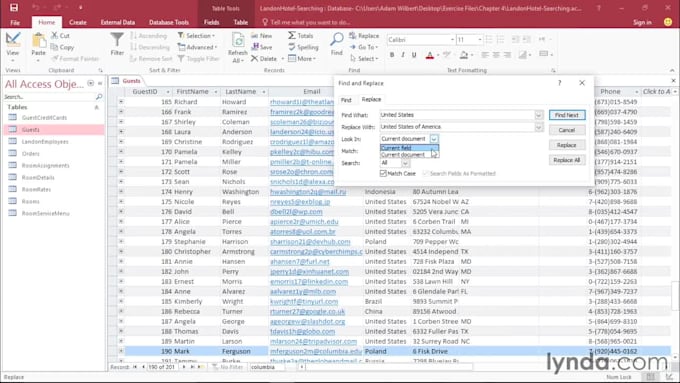Open the Advanced filter dropdown
The width and height of the screenshot is (680, 383).
(x=197, y=47)
